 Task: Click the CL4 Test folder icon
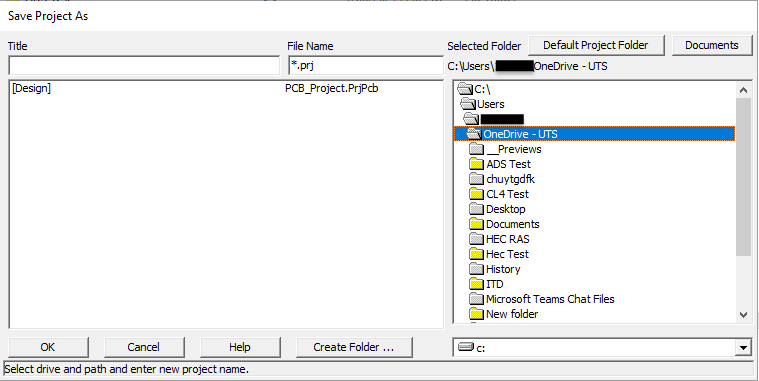[477, 194]
